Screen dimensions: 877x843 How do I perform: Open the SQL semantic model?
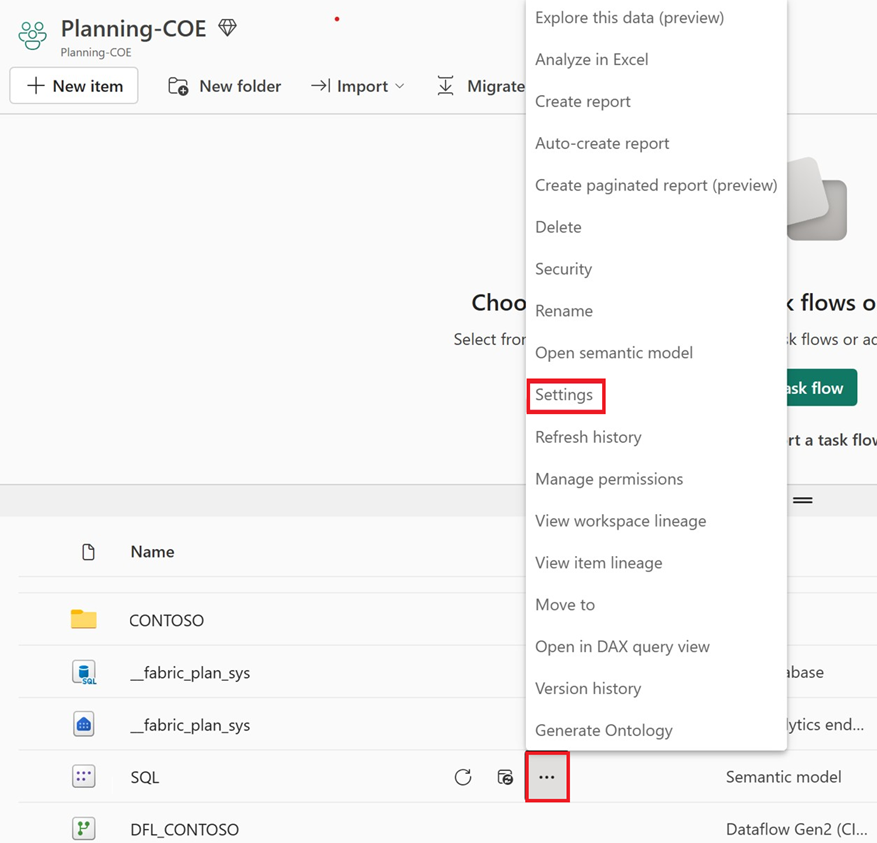[x=145, y=777]
